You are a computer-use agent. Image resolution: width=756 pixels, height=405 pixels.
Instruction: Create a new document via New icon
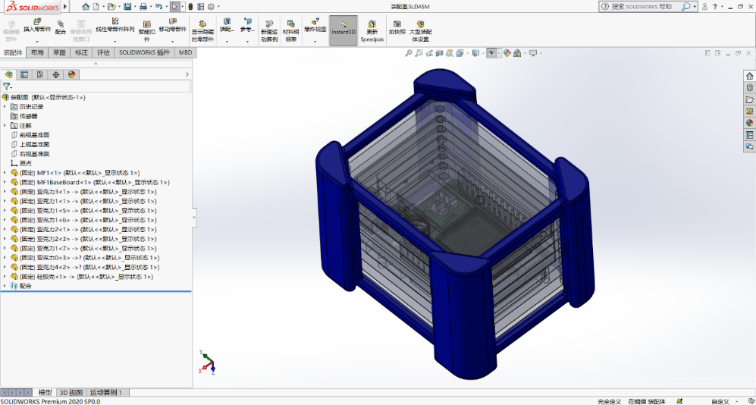(96, 7)
